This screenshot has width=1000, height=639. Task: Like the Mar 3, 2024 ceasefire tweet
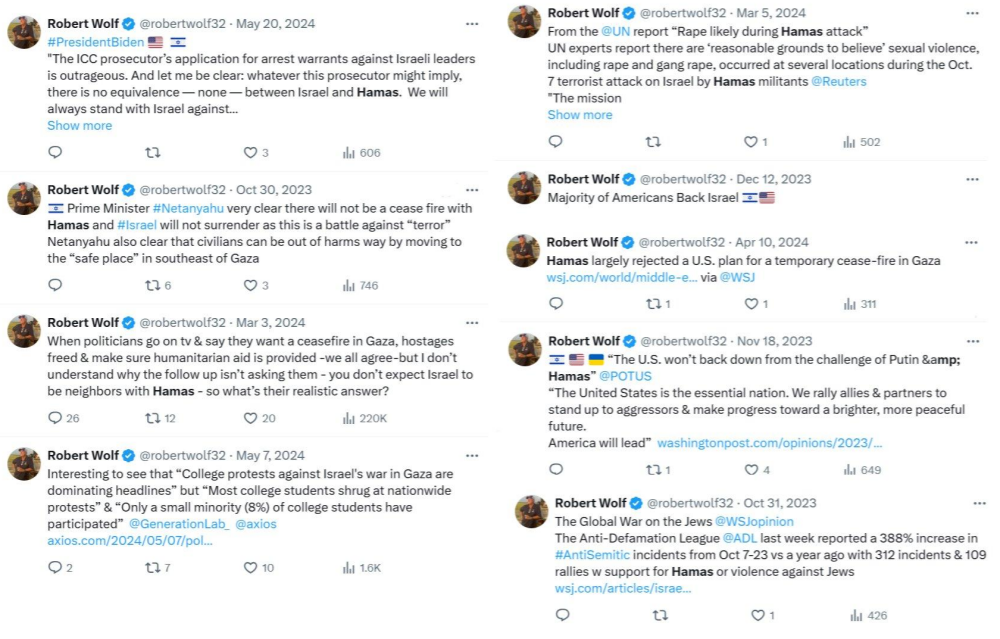point(251,418)
